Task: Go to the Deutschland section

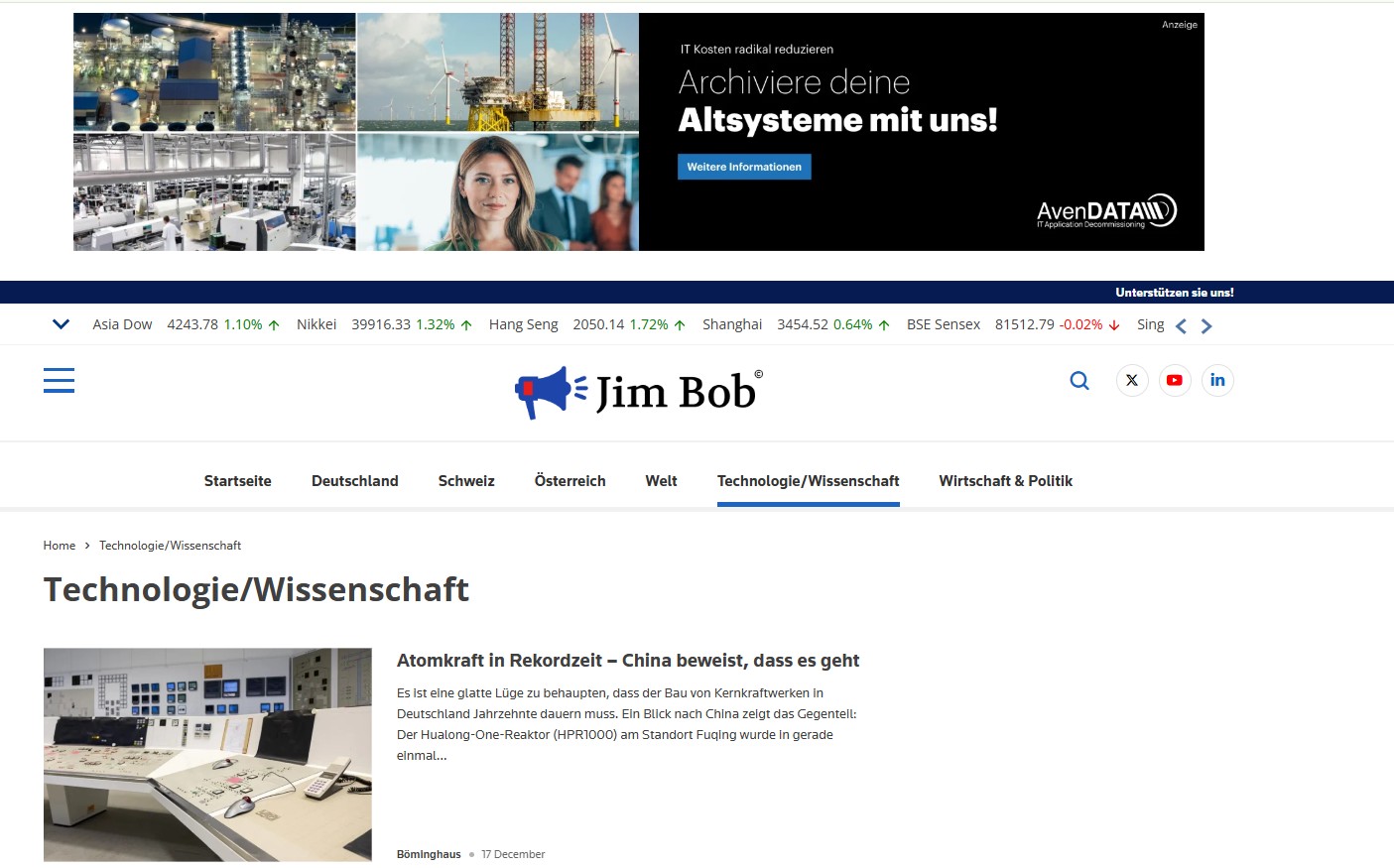Action: tap(354, 481)
